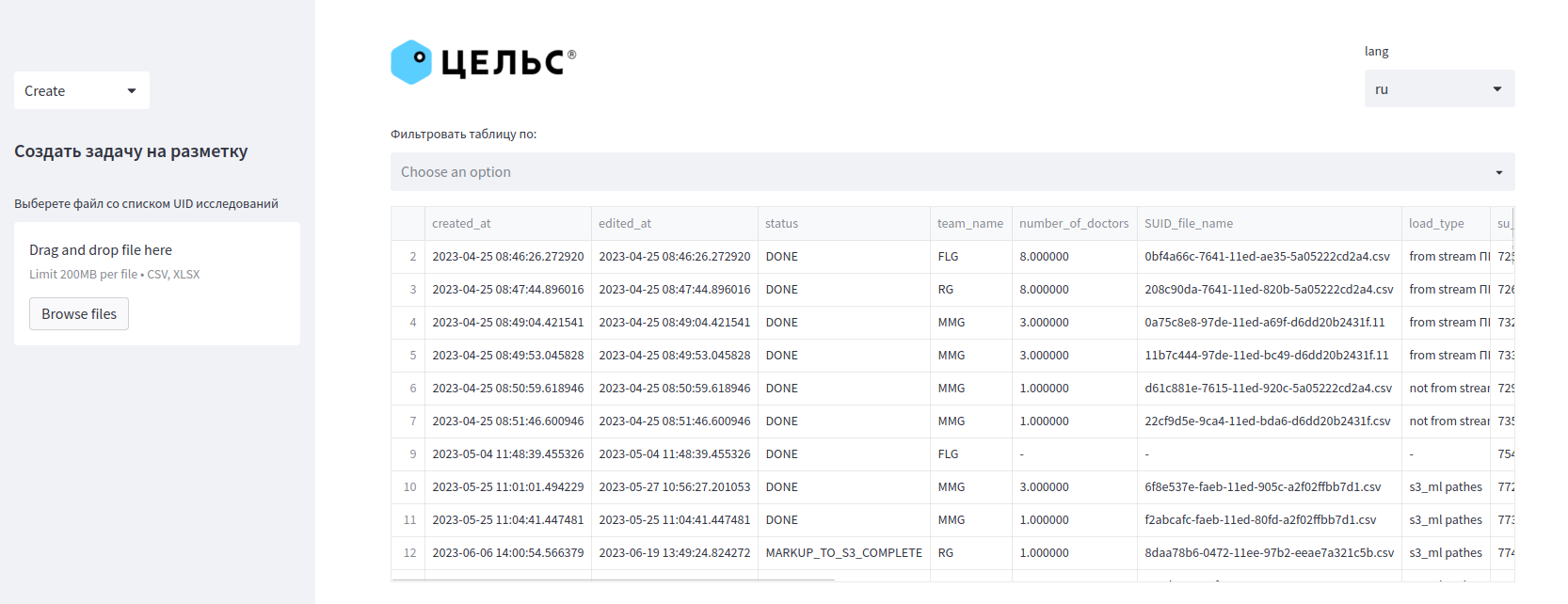Click MARKUP_TO_S3_COMPLETE status cell

coord(843,553)
